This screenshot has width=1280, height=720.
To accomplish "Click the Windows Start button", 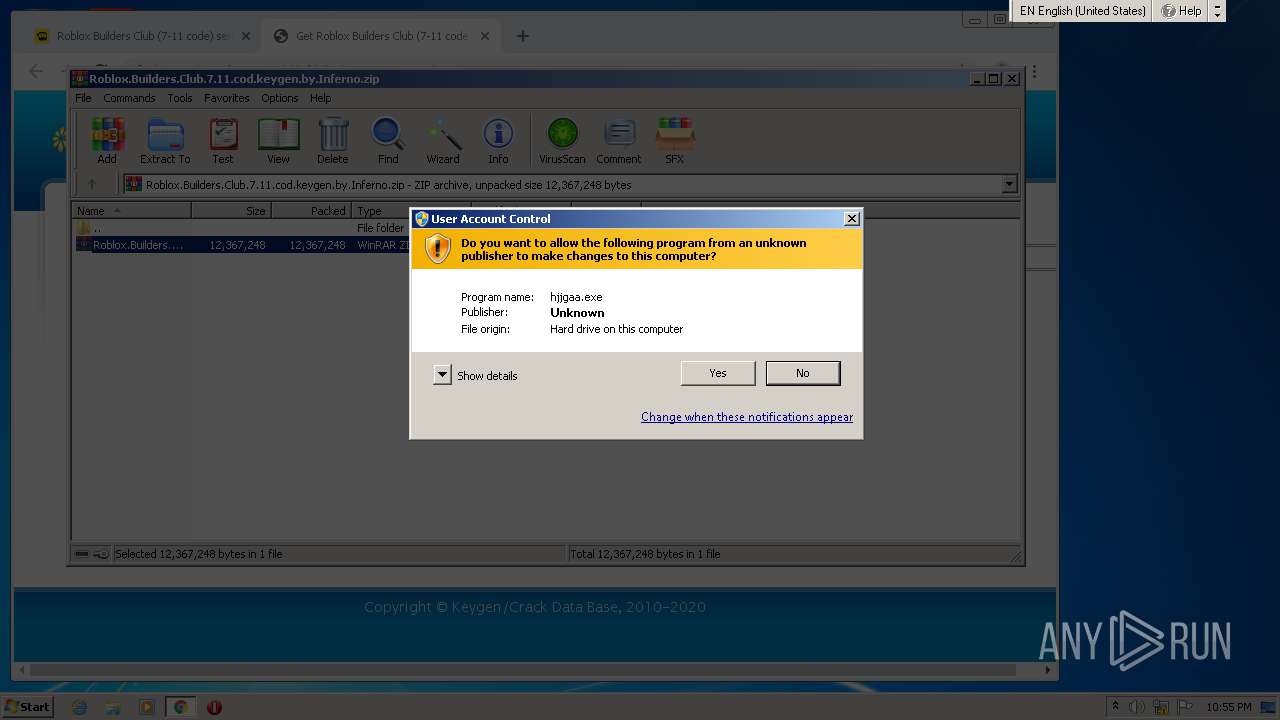I will [28, 707].
